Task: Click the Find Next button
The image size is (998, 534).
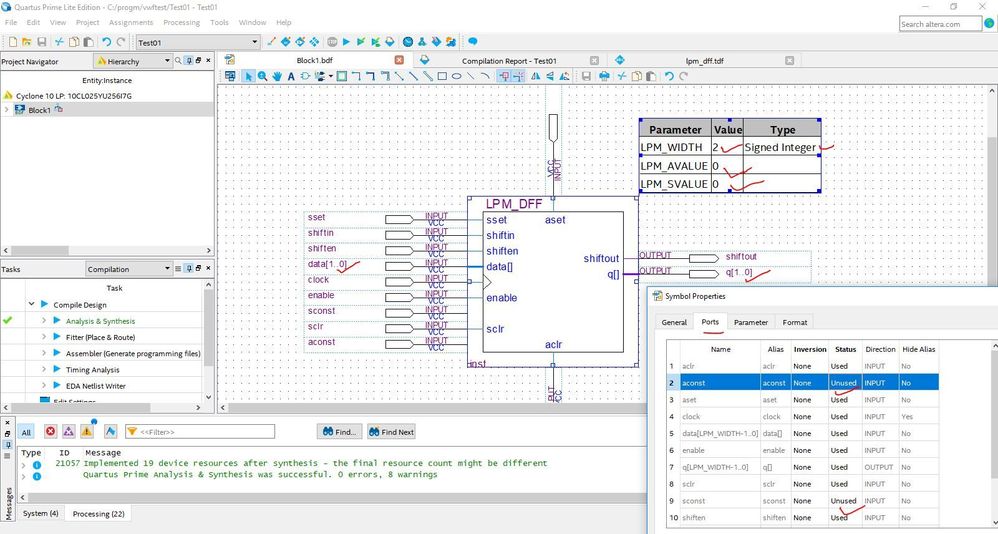Action: point(391,431)
